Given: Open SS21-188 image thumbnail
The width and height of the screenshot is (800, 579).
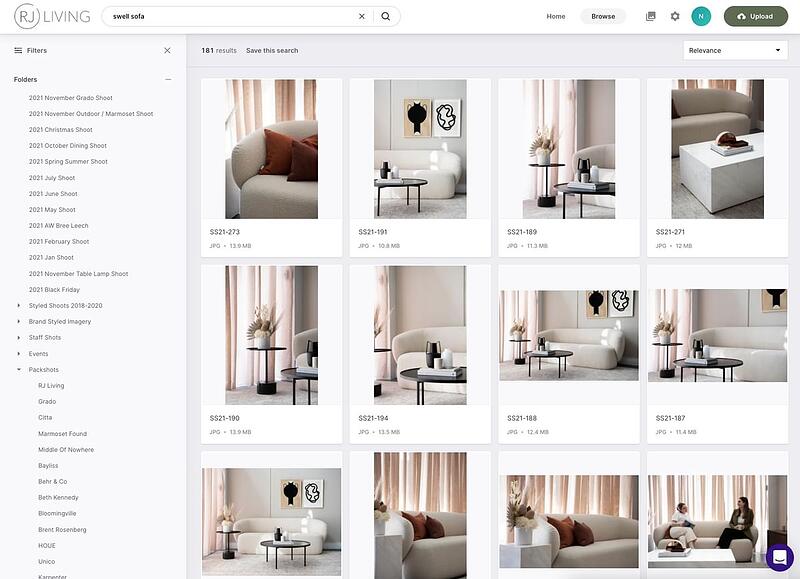Looking at the screenshot, I should (569, 335).
